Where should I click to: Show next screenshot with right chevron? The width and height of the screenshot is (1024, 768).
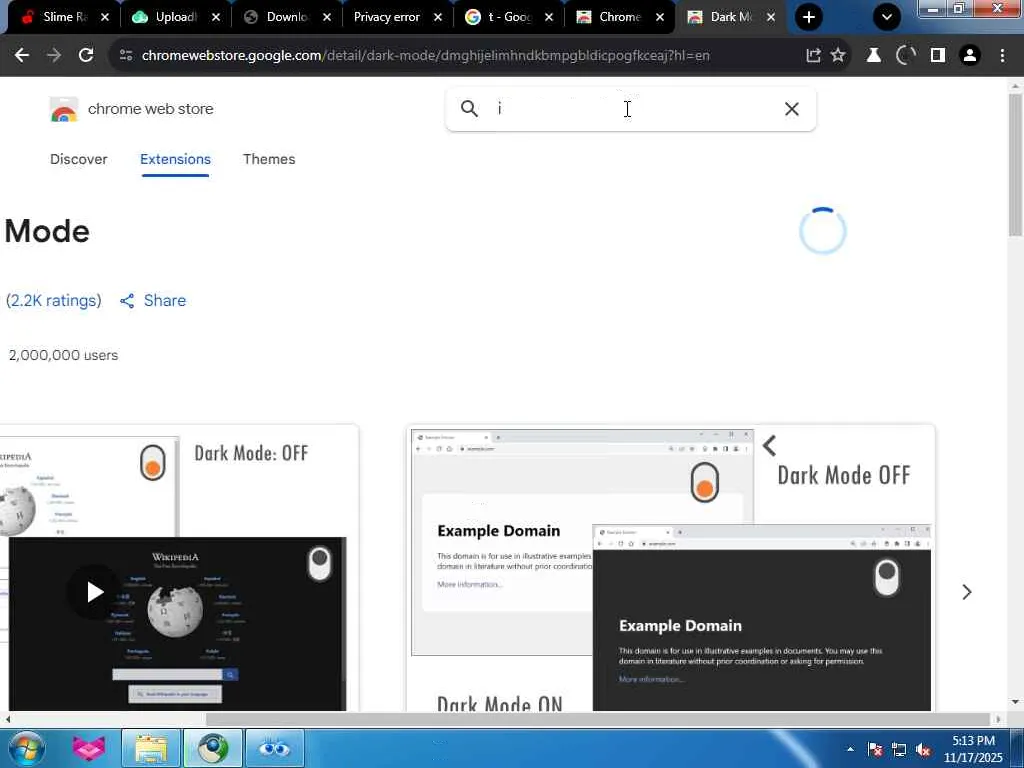coord(967,592)
